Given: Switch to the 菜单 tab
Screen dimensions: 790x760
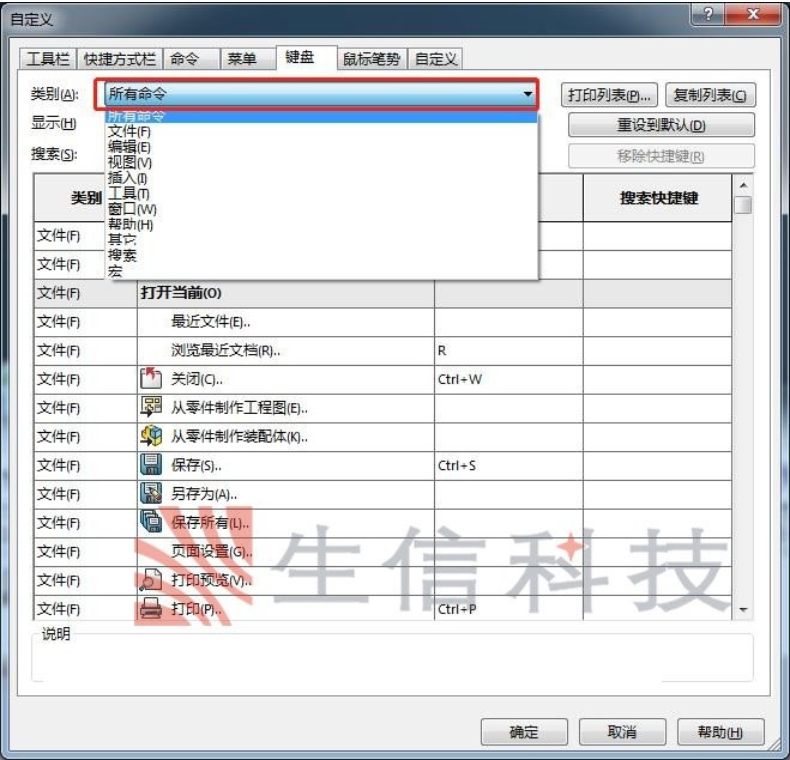Looking at the screenshot, I should (x=248, y=59).
